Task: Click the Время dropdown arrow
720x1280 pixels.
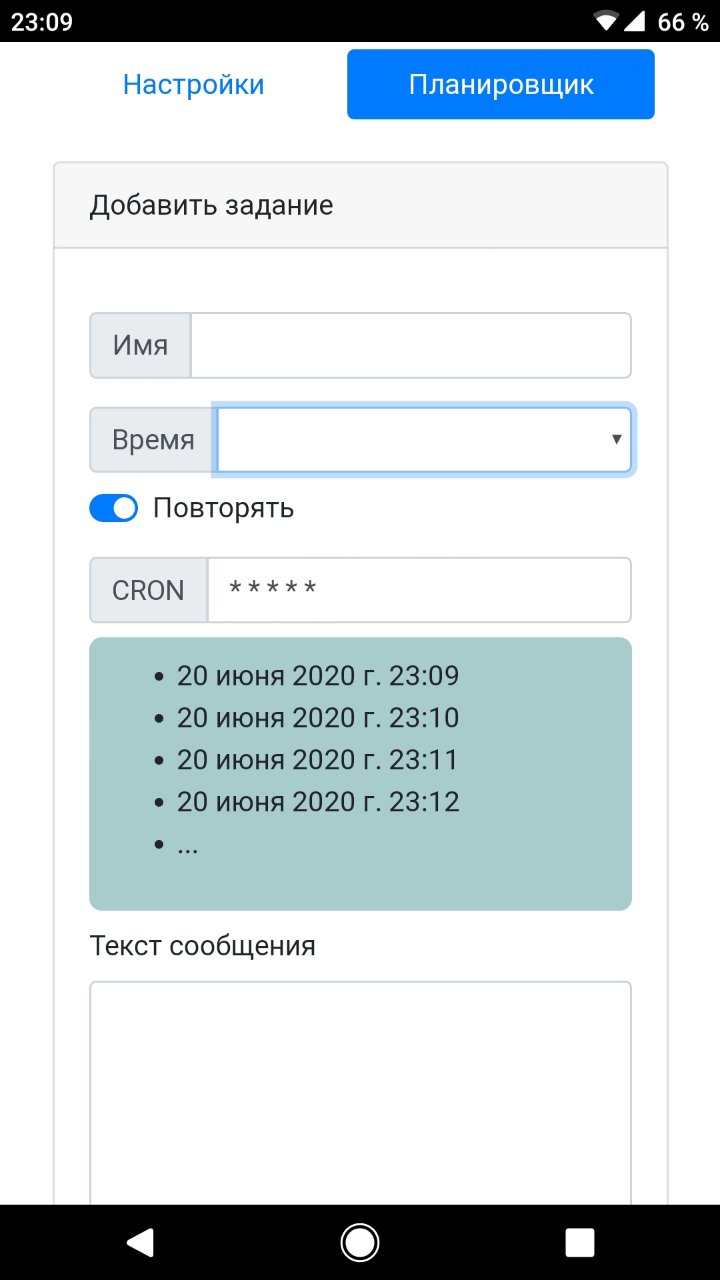Action: [x=616, y=440]
